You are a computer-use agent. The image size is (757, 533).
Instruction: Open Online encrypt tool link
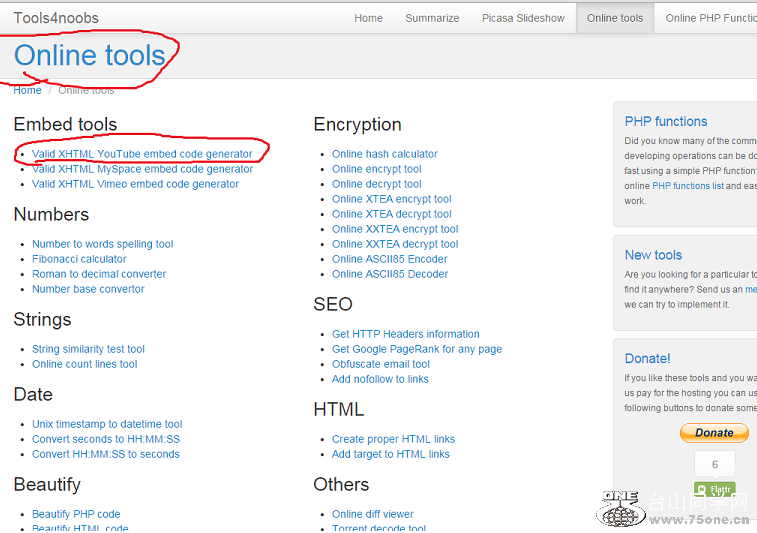[x=377, y=169]
